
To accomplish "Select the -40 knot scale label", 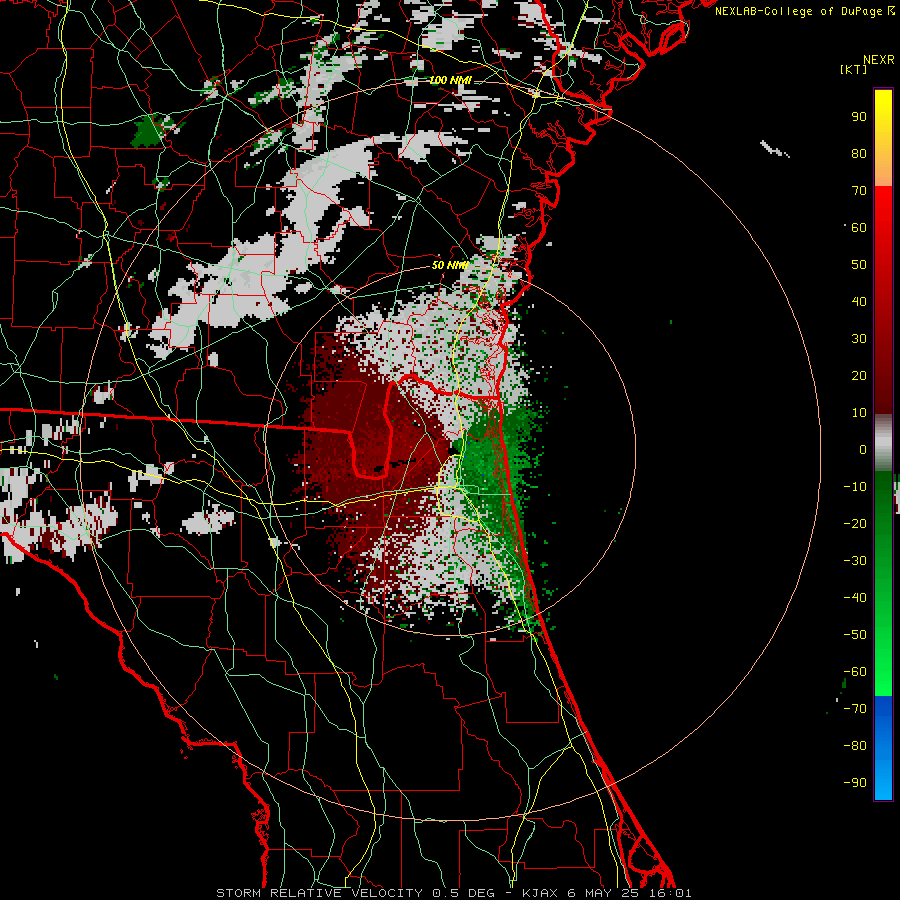I will tap(855, 598).
